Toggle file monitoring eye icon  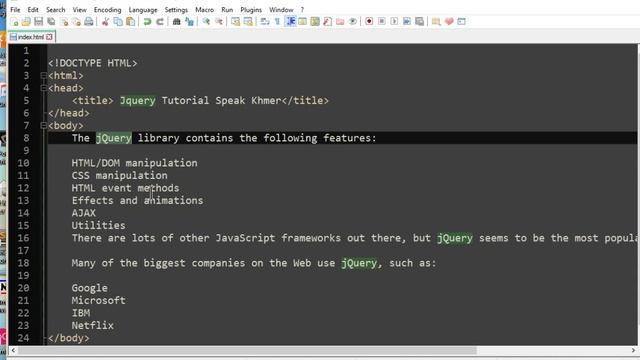coord(353,22)
